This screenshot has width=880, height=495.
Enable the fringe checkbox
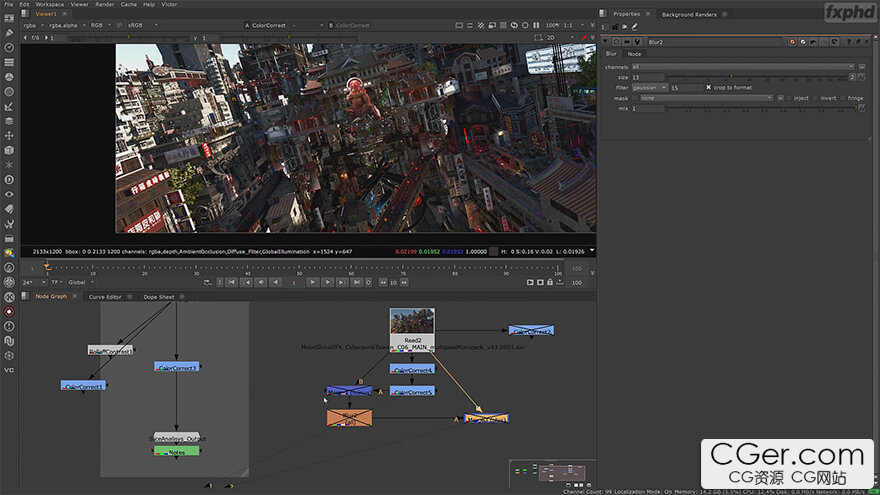[x=843, y=98]
